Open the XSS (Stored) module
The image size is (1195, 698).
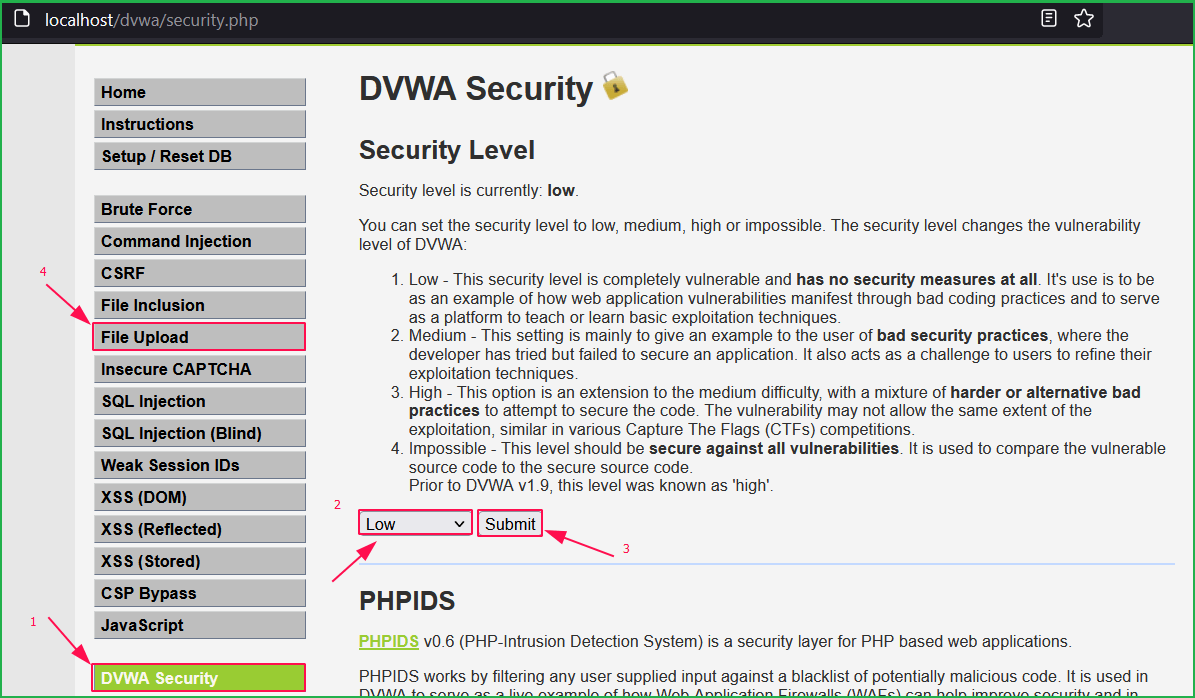point(199,560)
